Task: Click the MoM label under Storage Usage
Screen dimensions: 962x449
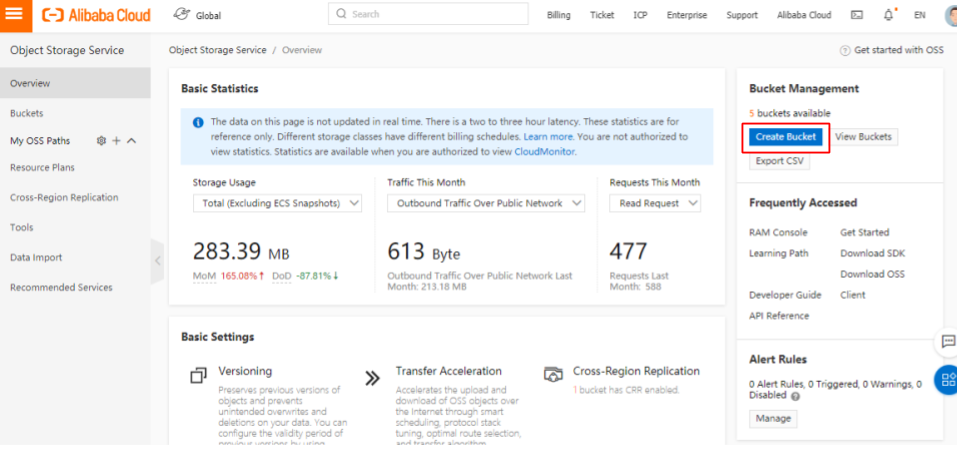Action: 204,276
